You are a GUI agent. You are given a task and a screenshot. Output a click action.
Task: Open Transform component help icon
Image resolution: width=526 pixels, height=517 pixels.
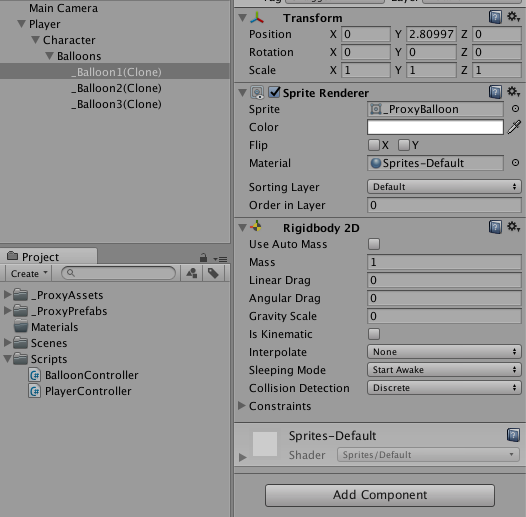coord(495,17)
